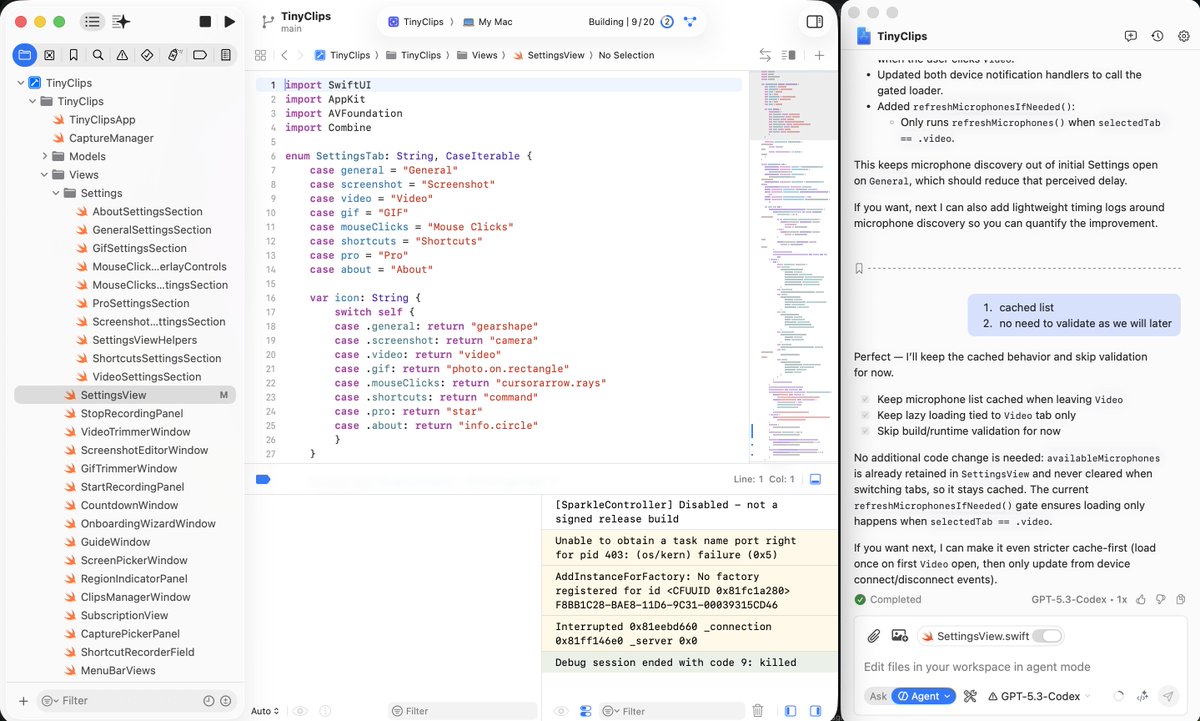Add a new editor pane
The height and width of the screenshot is (721, 1200).
[819, 55]
